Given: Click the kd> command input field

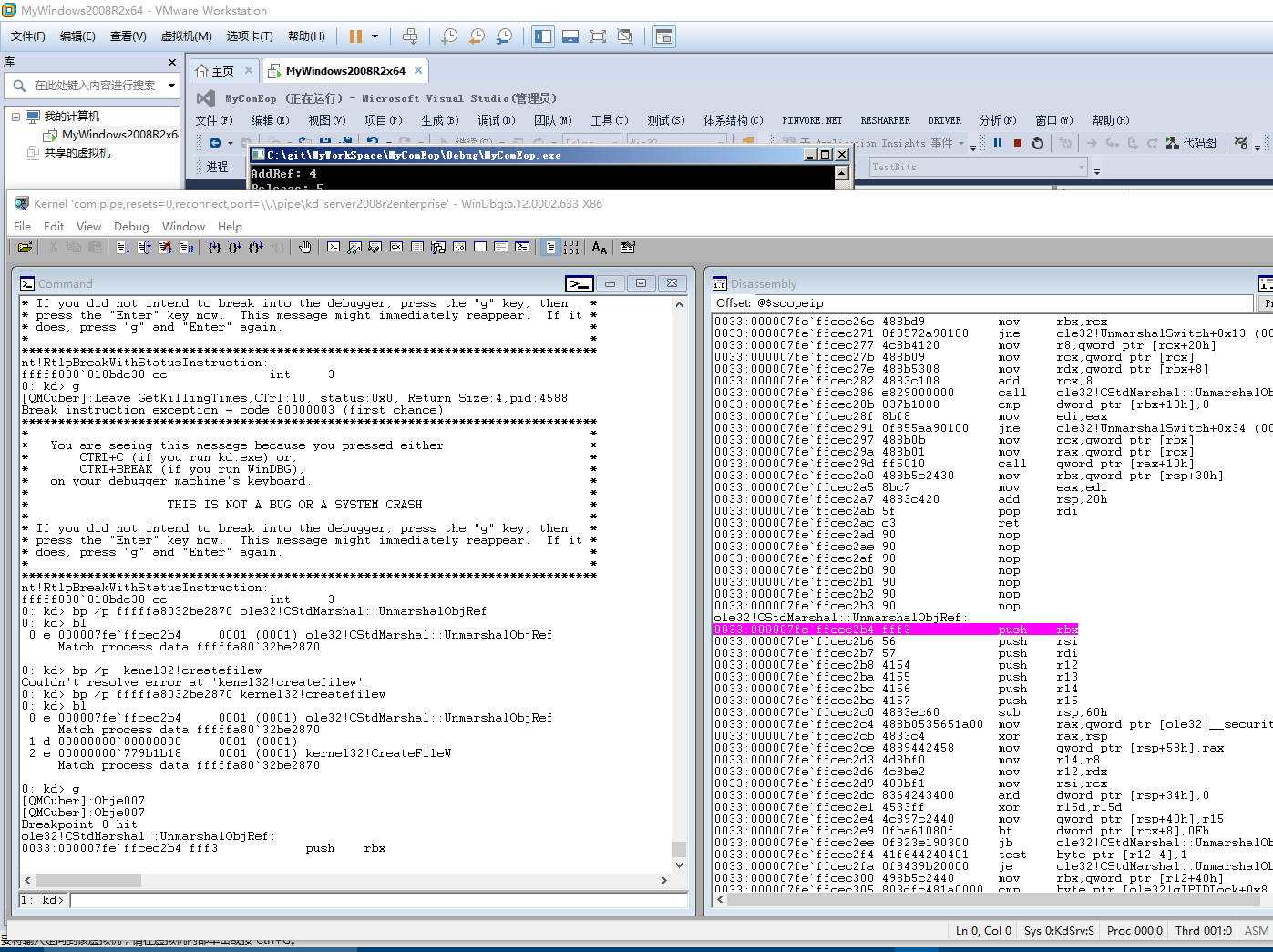Looking at the screenshot, I should (379, 900).
